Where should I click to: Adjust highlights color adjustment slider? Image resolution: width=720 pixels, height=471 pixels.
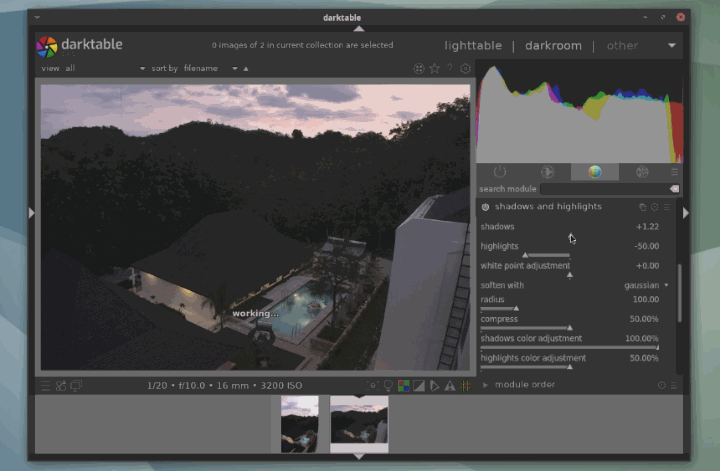(570, 367)
